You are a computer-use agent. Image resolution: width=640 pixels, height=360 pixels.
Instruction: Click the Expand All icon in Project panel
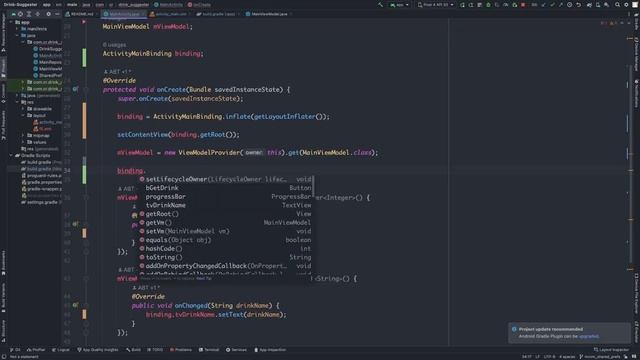[29, 14]
